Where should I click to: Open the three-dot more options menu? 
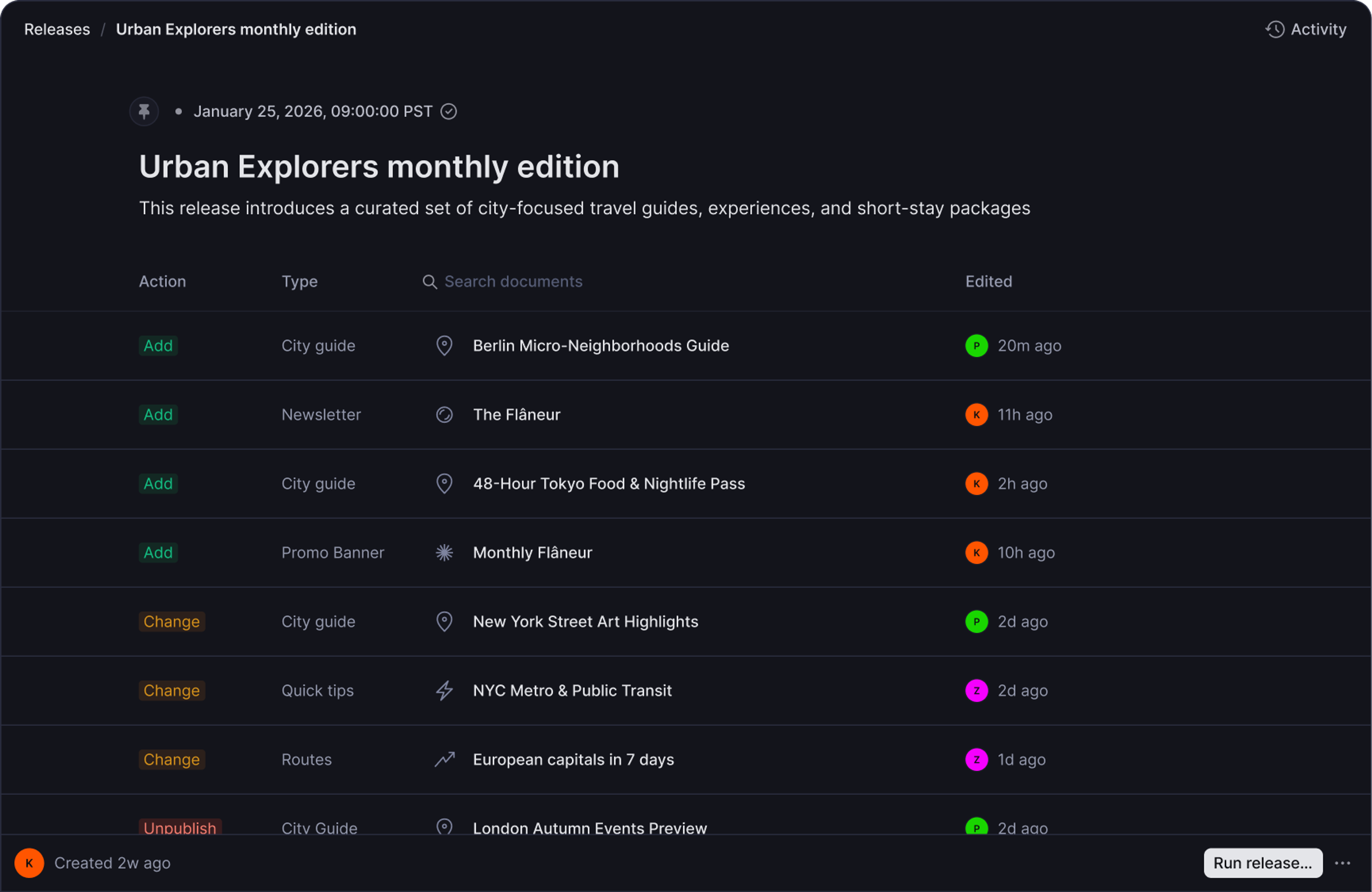pos(1342,863)
